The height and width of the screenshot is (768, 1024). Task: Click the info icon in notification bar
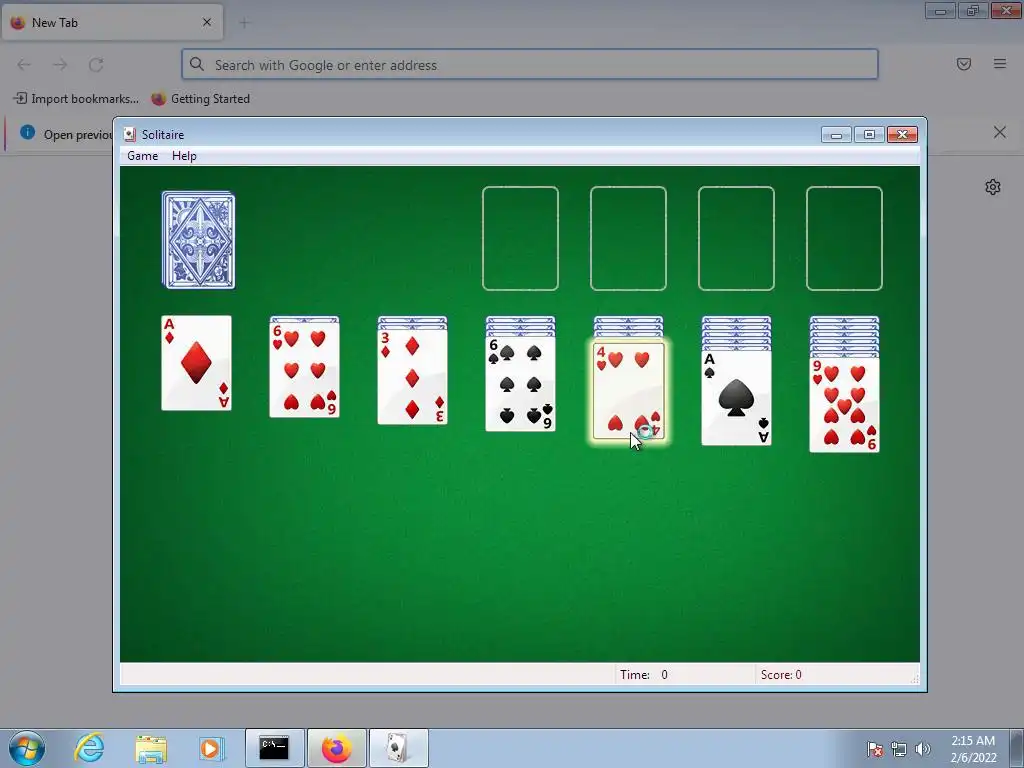pyautogui.click(x=27, y=133)
